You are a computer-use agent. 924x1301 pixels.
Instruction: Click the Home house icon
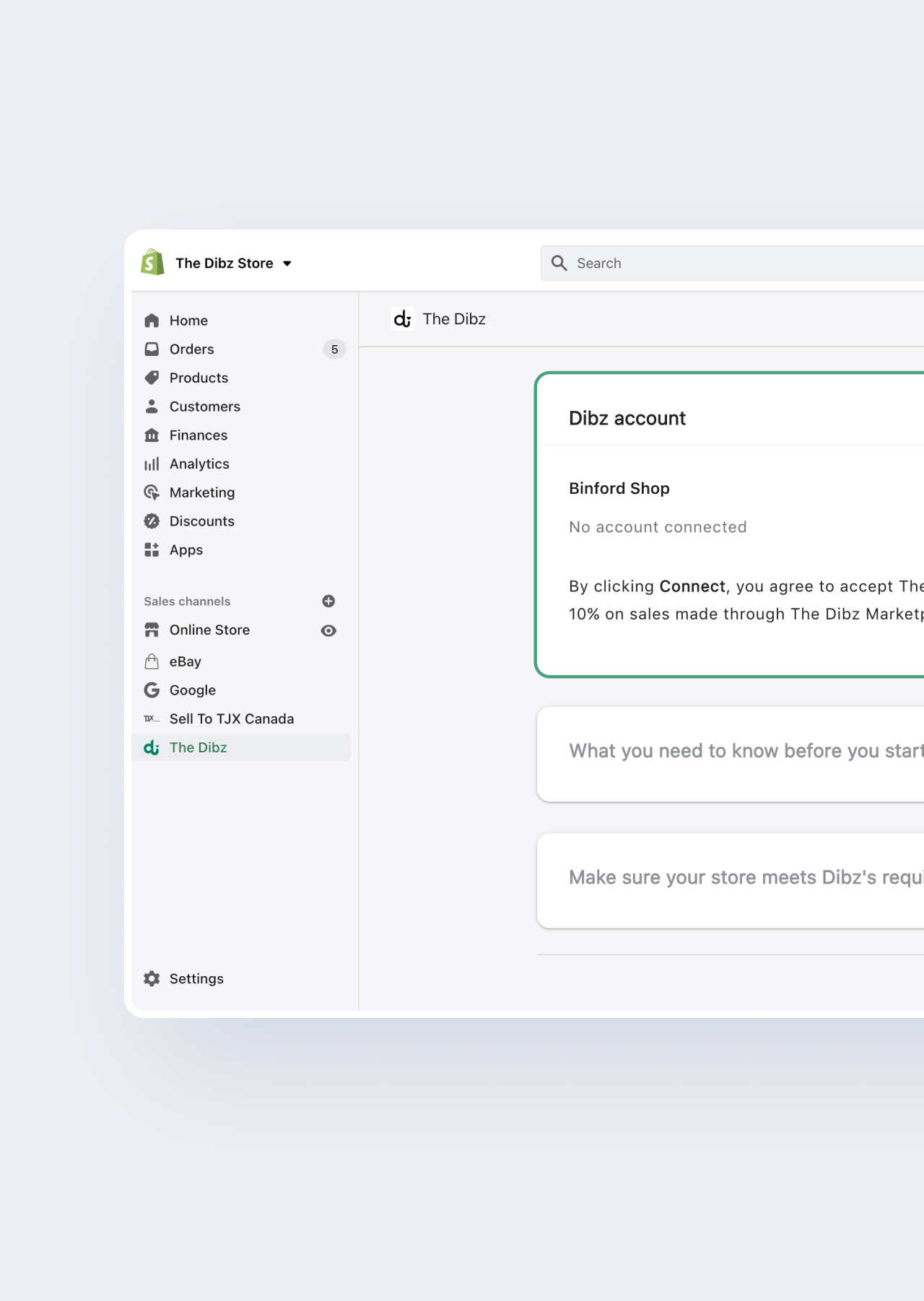(152, 321)
